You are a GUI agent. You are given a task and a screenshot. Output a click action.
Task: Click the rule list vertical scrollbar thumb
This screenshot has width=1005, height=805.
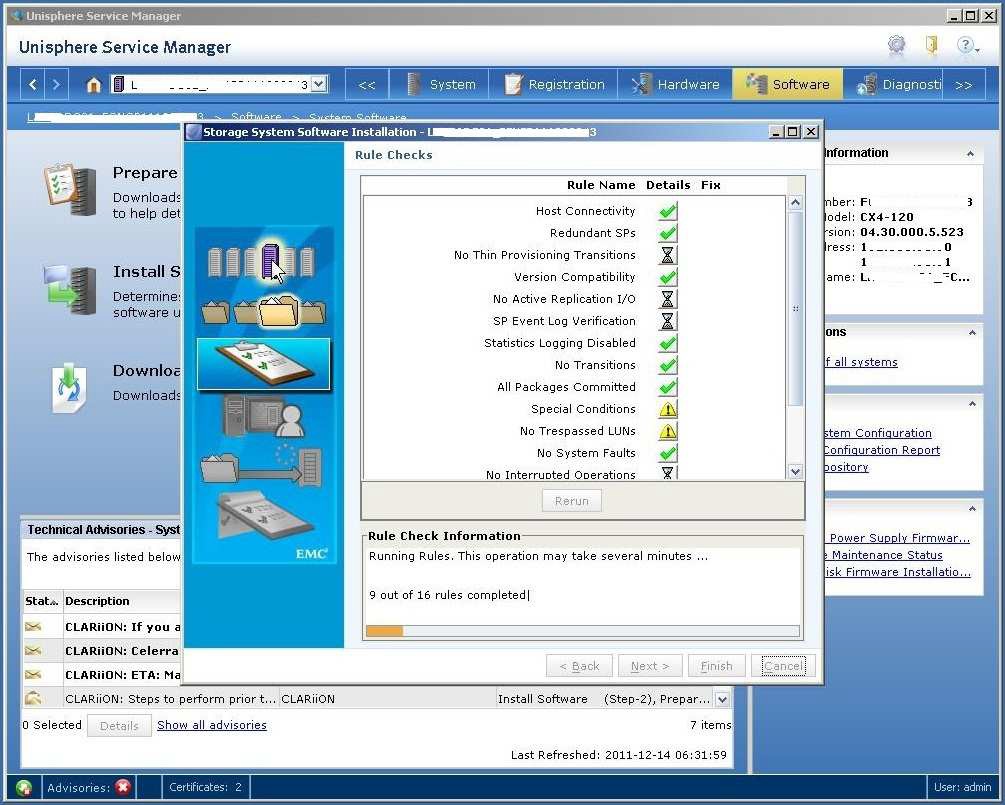(x=795, y=308)
